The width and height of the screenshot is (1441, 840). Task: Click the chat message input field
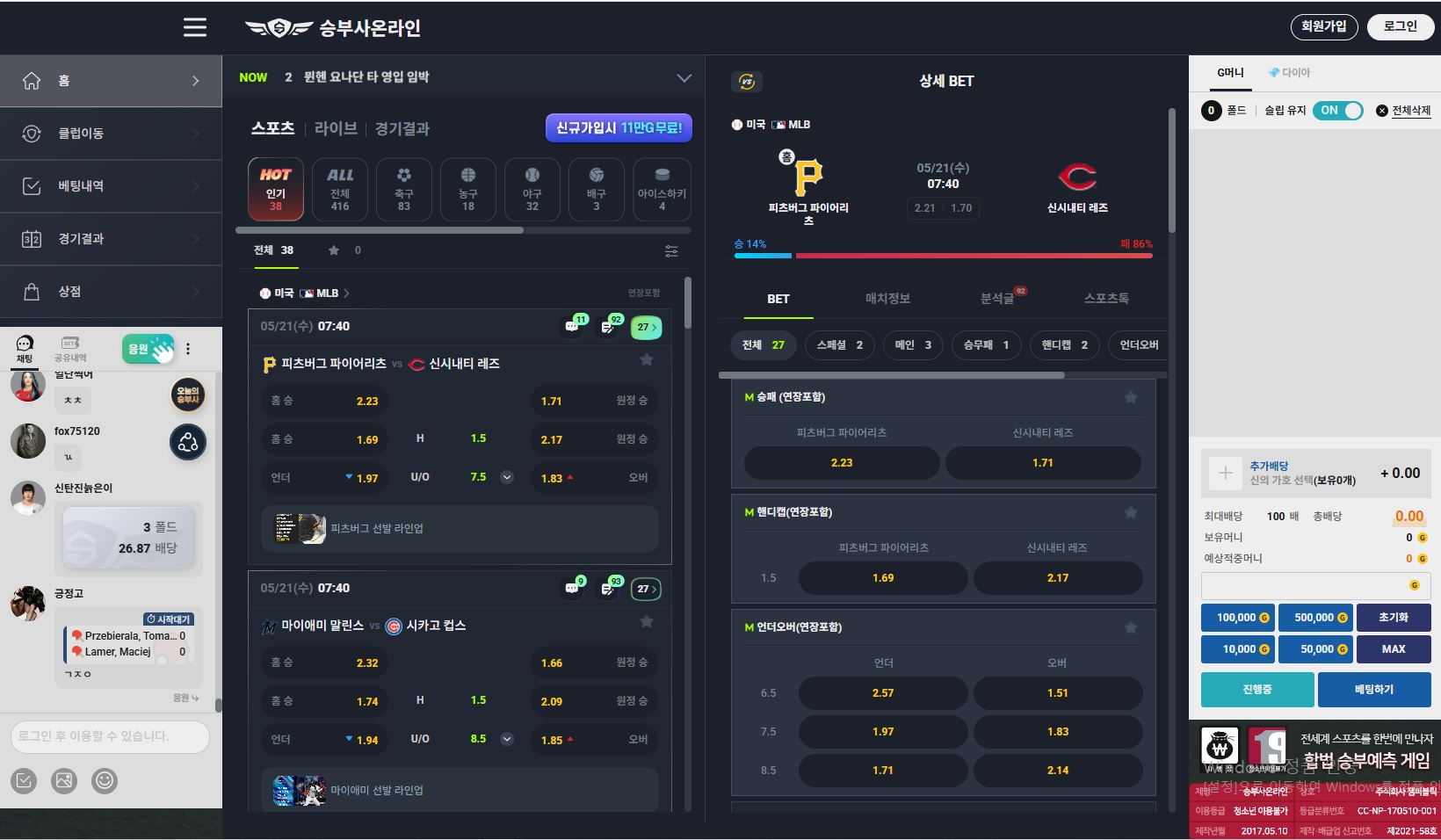pyautogui.click(x=110, y=736)
